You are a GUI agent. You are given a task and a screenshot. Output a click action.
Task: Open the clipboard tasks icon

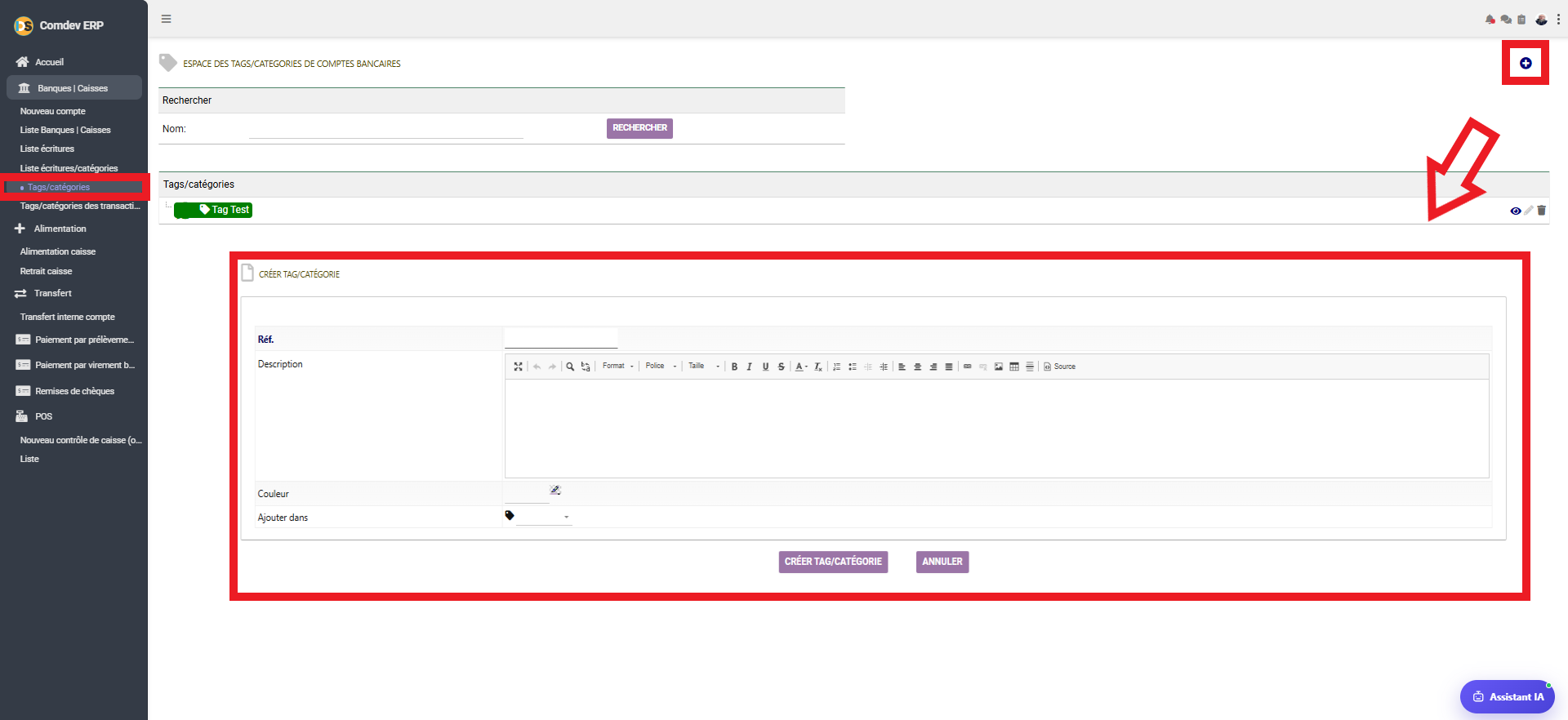[x=1521, y=20]
